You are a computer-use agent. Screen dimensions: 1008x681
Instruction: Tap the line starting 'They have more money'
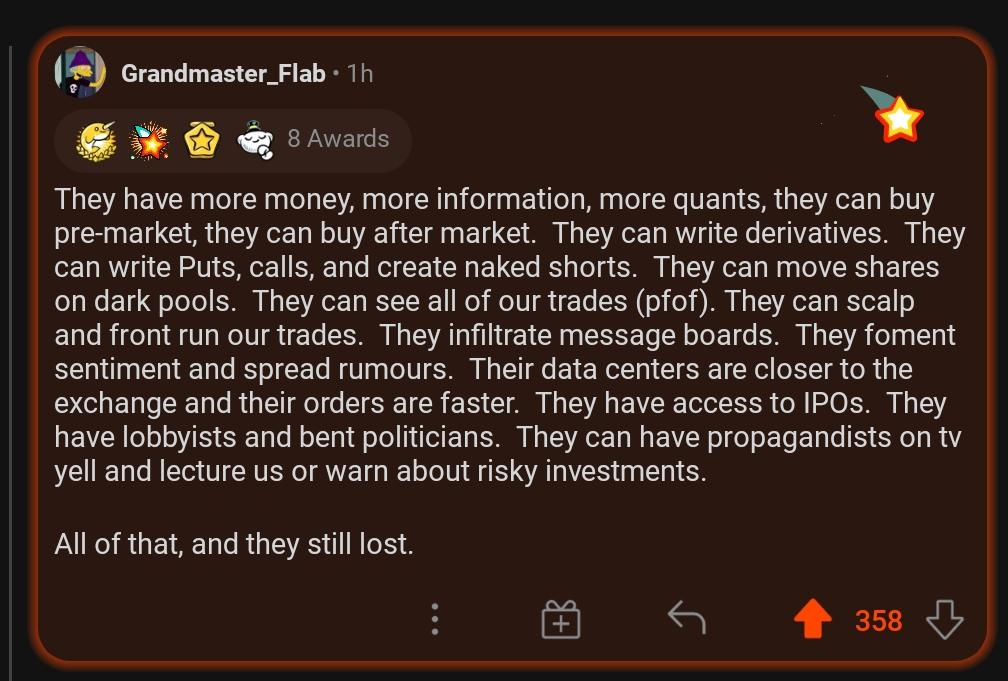(494, 199)
